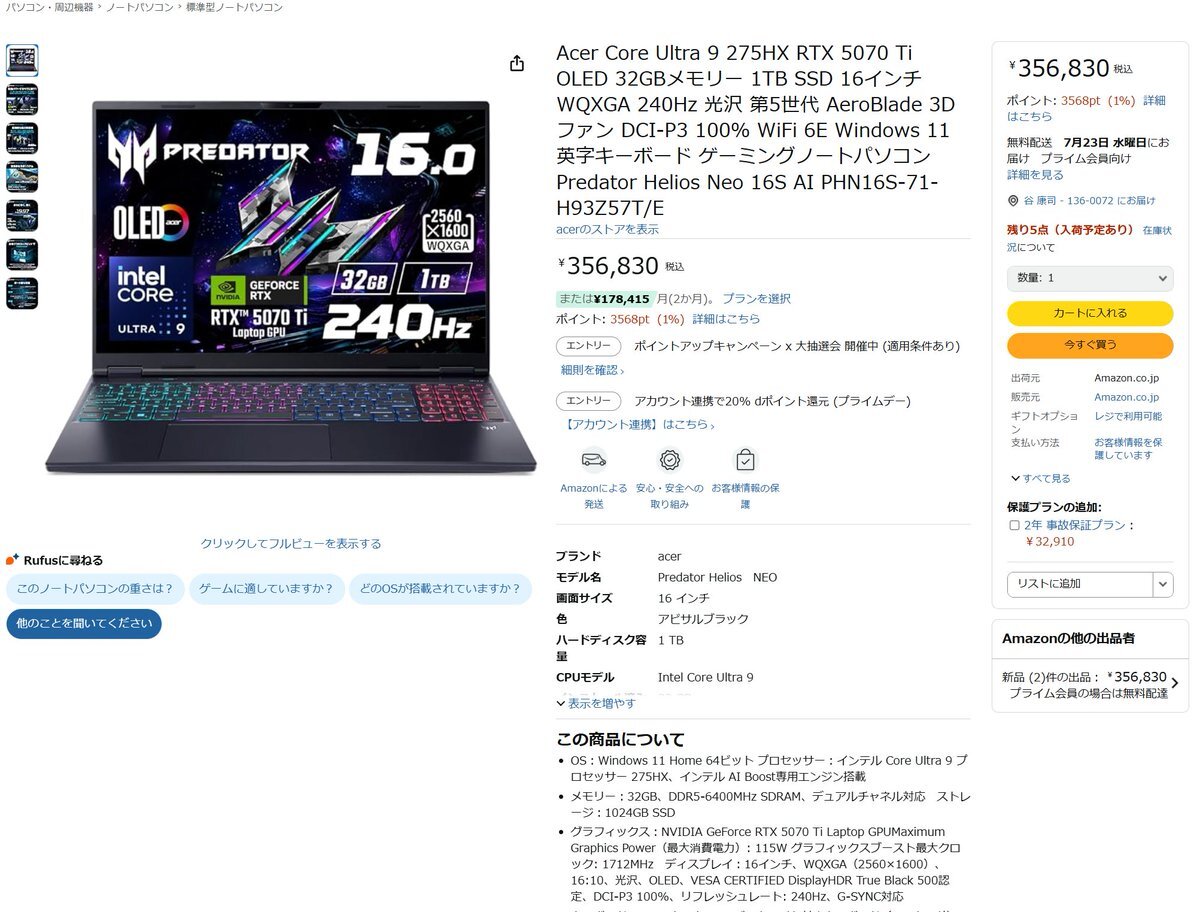Check the 2年 事故保証プラン checkbox

1014,525
